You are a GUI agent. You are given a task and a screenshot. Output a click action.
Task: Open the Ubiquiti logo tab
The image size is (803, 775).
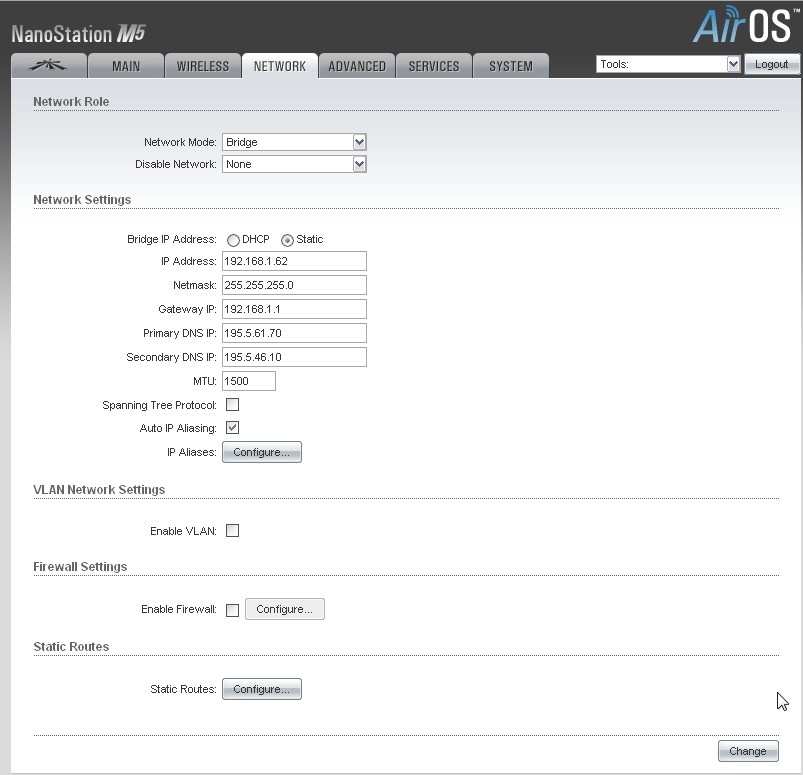(48, 66)
